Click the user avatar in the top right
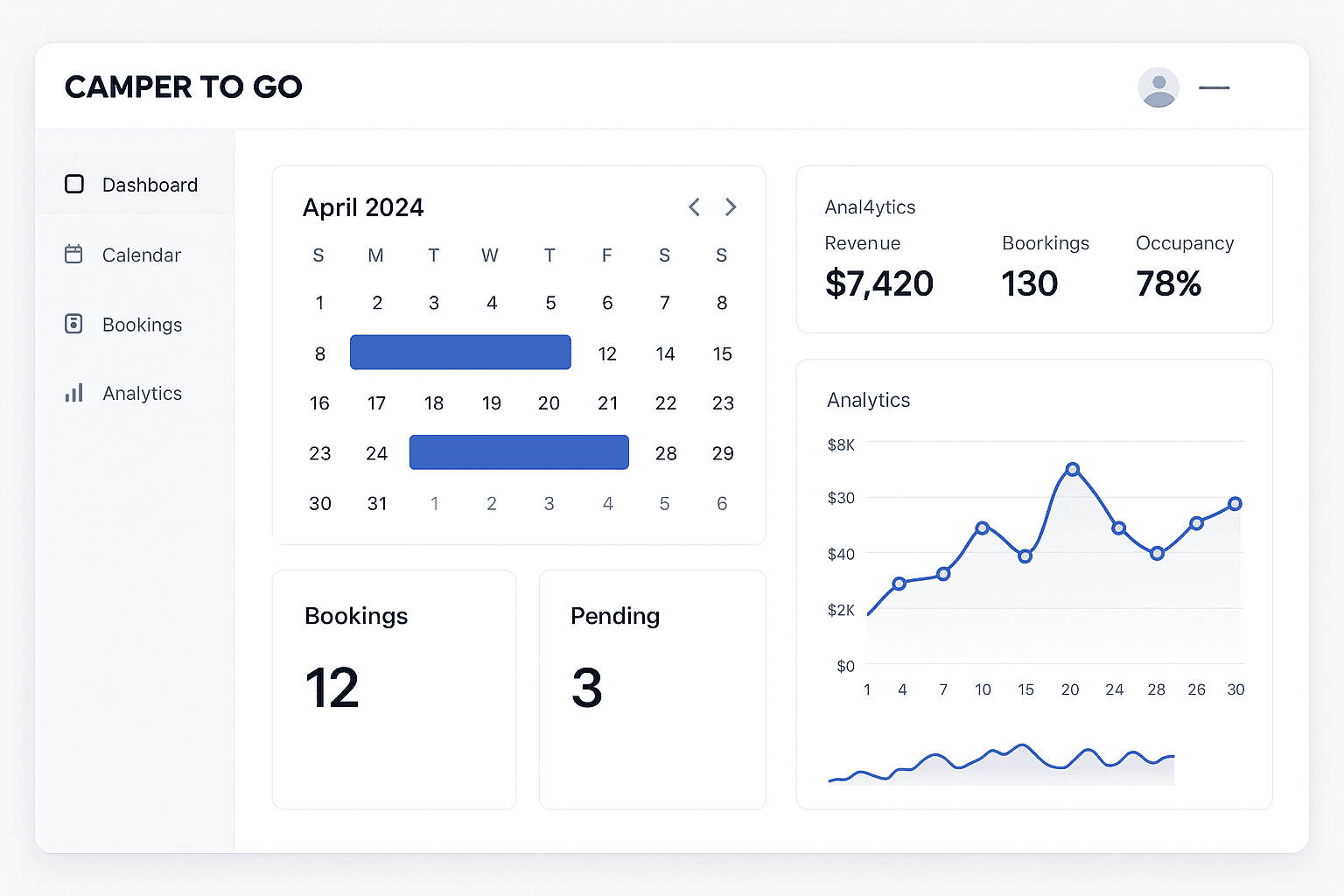Screen dimensions: 1344x896 click(1158, 87)
